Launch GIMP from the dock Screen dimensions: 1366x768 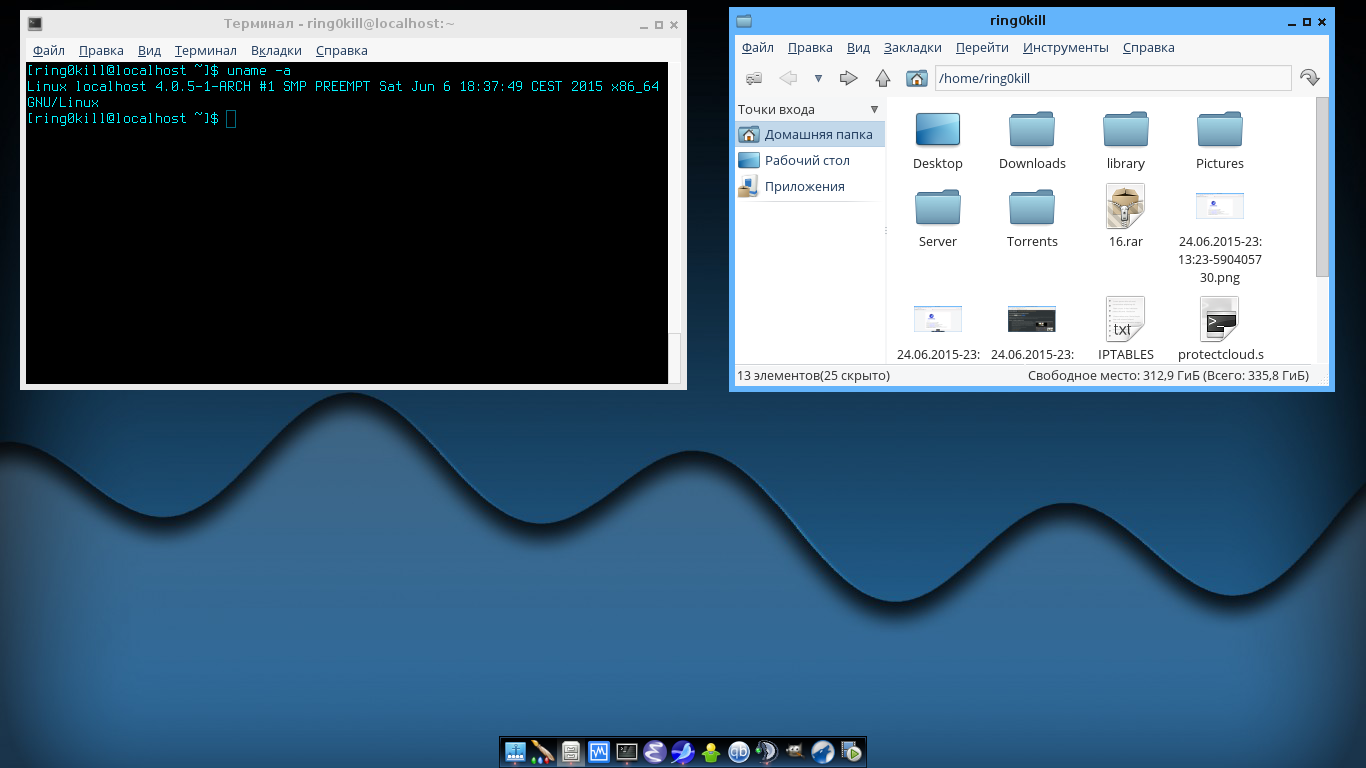pos(794,752)
